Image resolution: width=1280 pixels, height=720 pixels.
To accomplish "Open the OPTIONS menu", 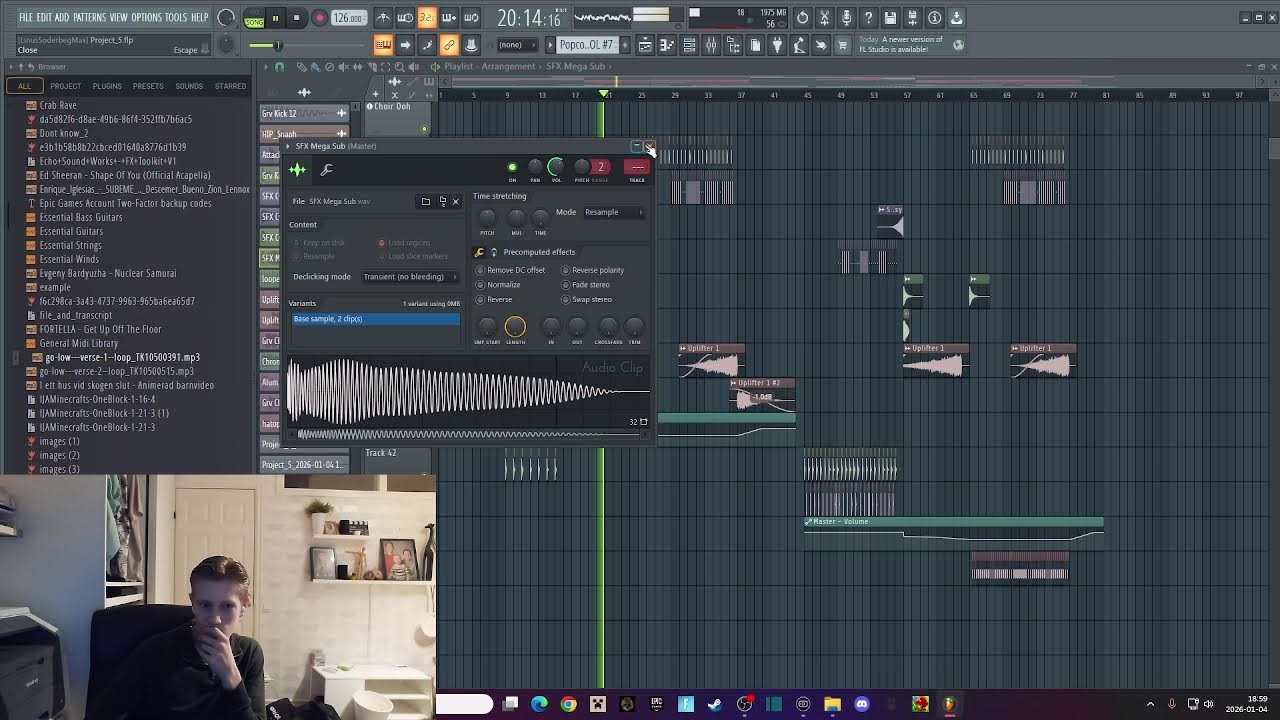I will click(x=146, y=18).
